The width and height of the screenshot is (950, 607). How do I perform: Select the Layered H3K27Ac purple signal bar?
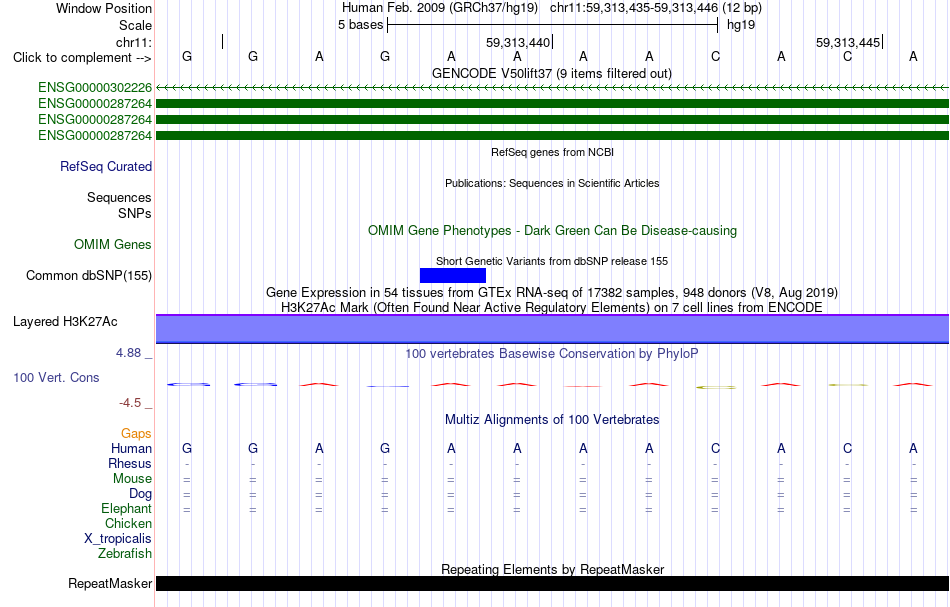pyautogui.click(x=552, y=329)
